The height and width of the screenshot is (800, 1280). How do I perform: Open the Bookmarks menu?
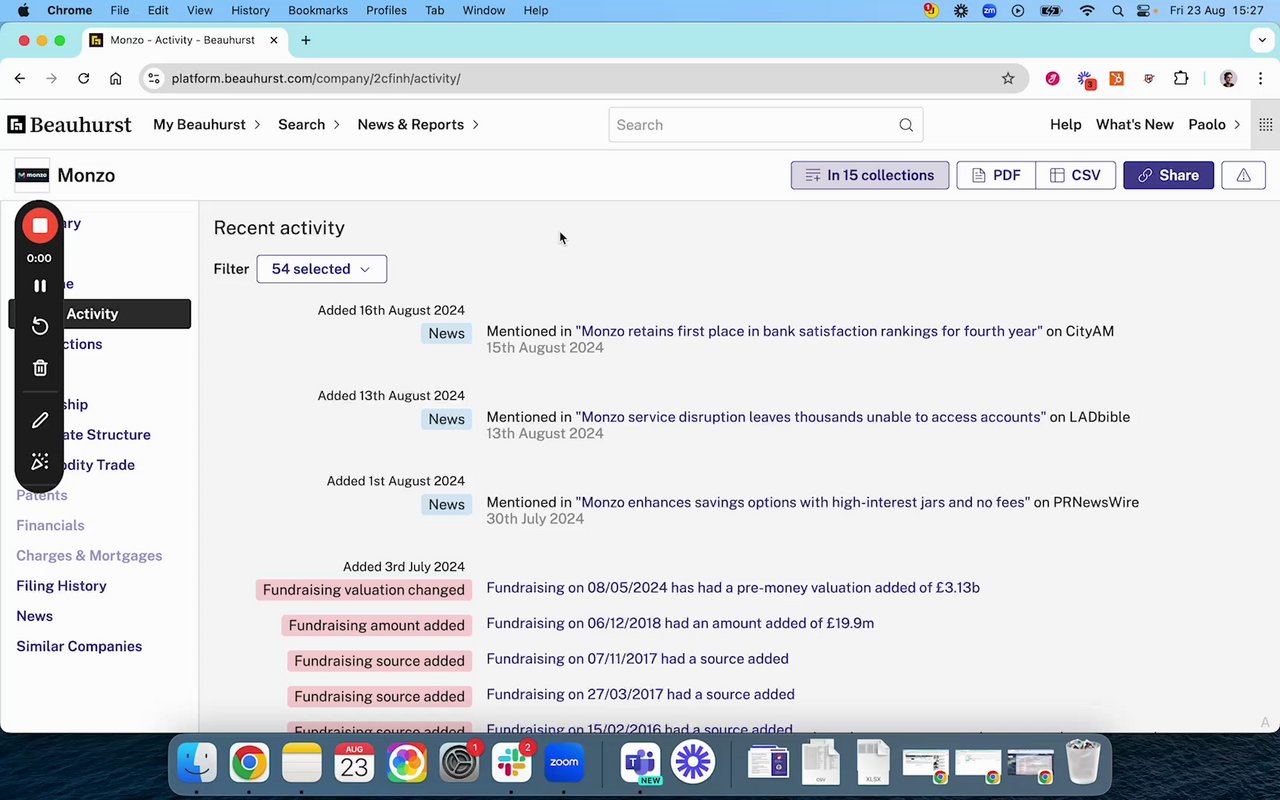click(318, 10)
